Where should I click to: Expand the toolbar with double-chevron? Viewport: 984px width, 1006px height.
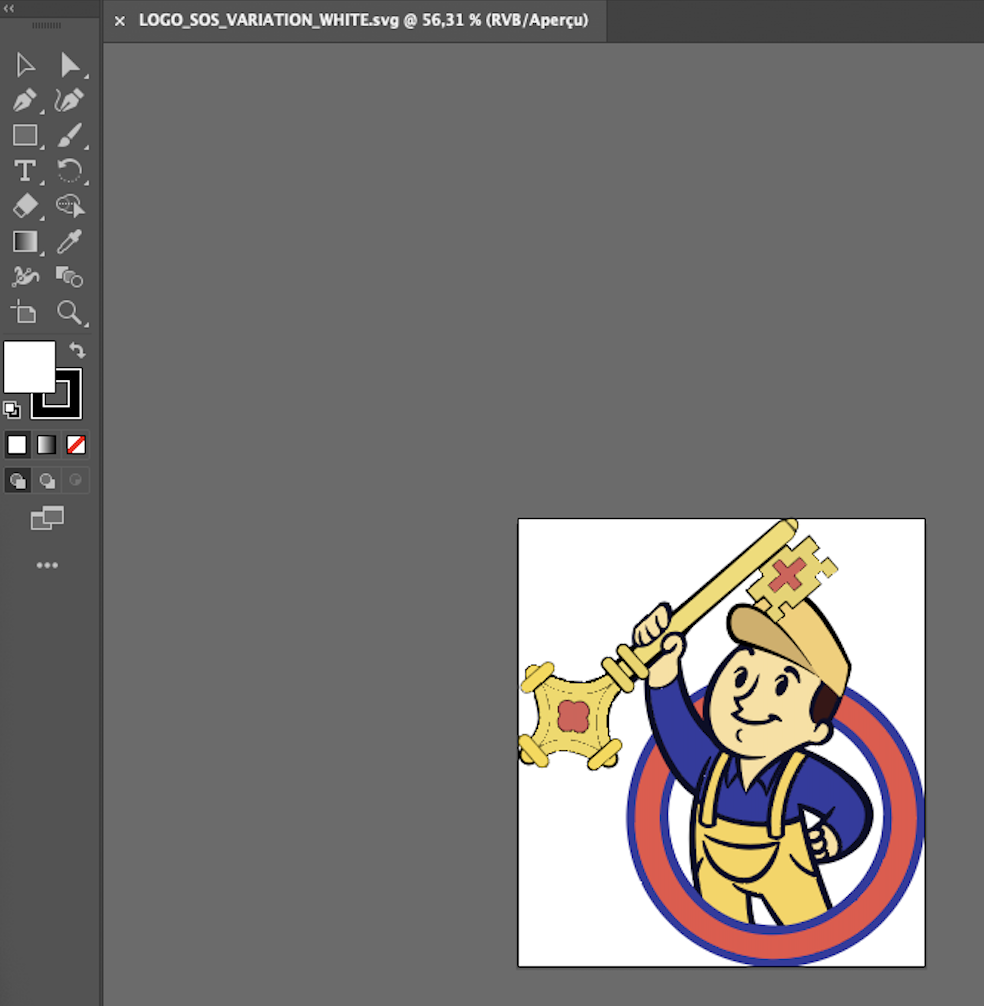point(10,7)
